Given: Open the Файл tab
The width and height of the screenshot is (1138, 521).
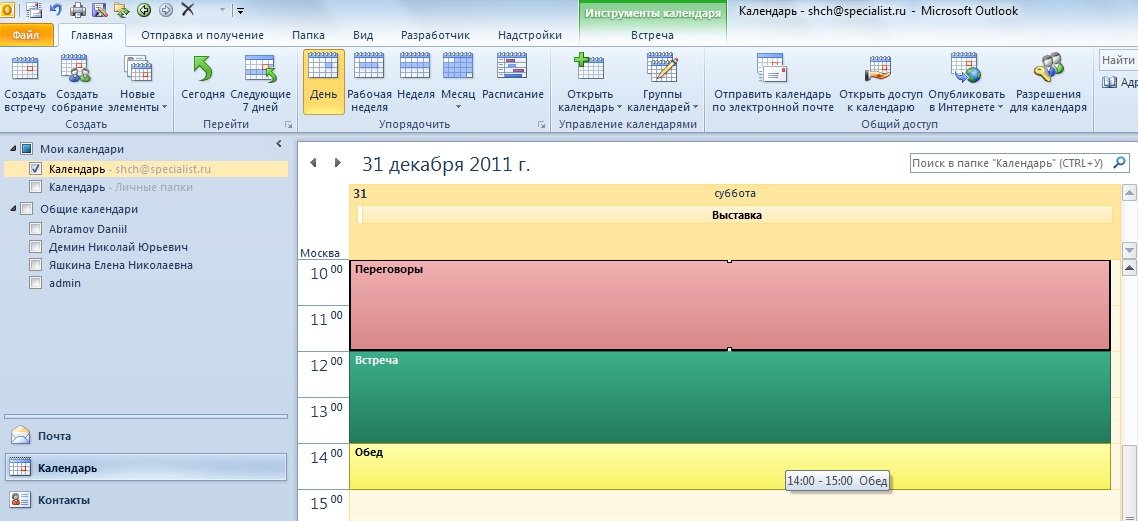Looking at the screenshot, I should [26, 35].
